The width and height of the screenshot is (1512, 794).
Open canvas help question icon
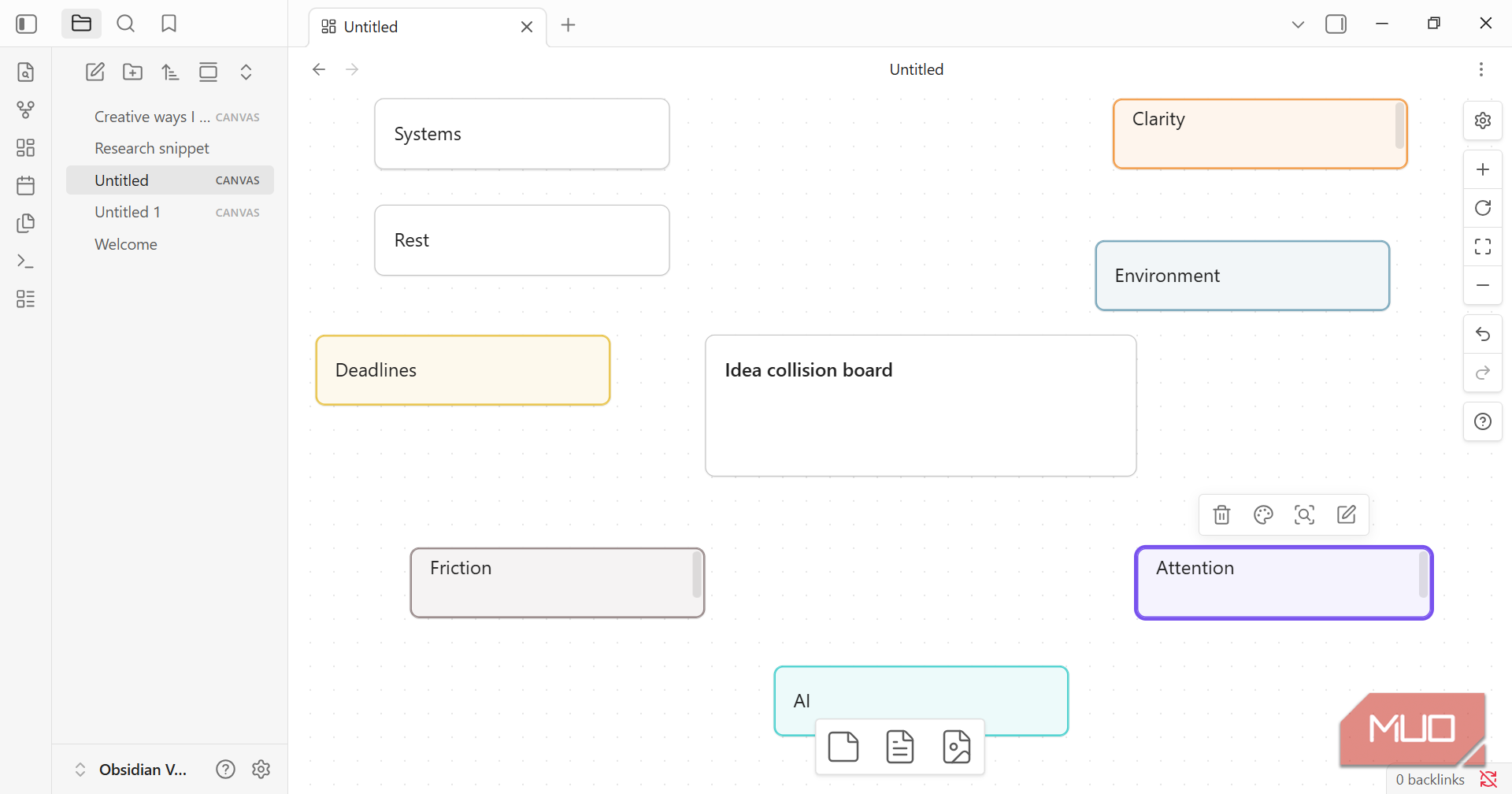click(1483, 421)
